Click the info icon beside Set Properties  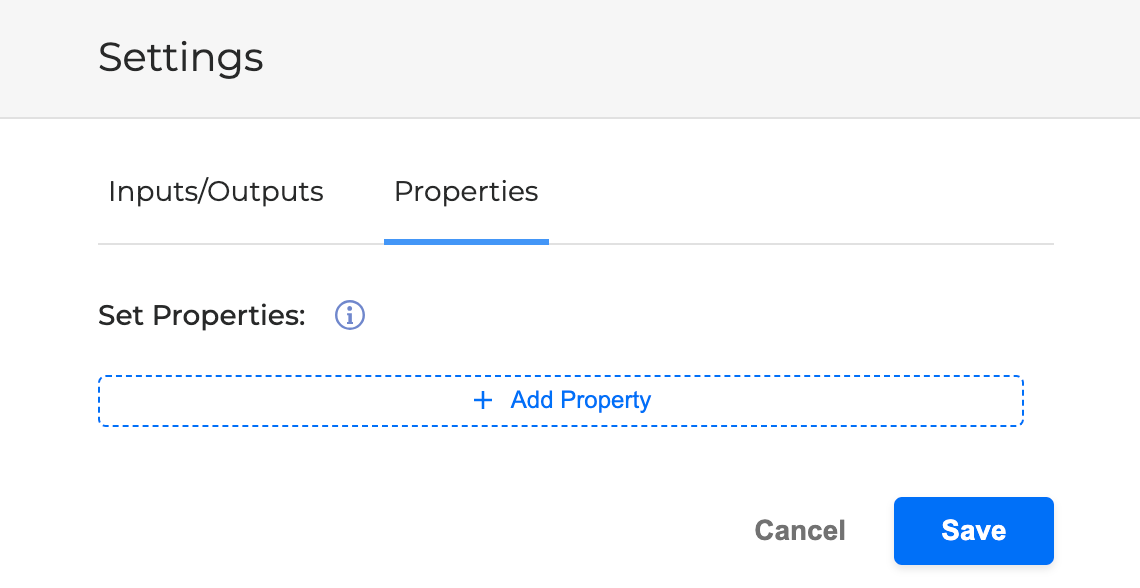pyautogui.click(x=349, y=316)
